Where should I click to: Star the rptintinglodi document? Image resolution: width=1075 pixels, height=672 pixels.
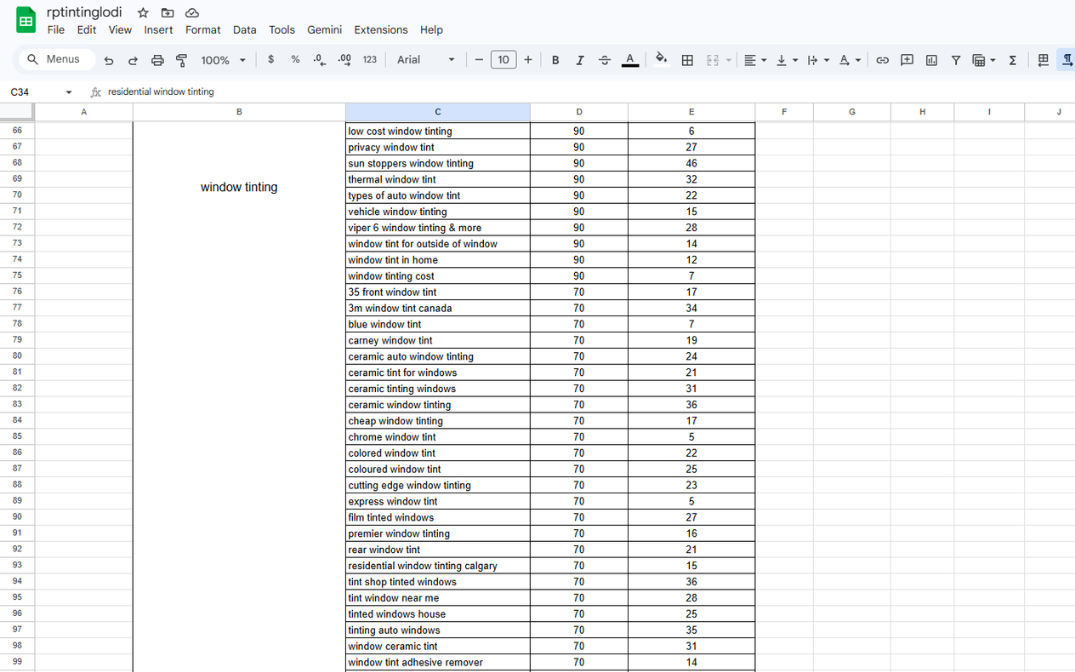[x=143, y=13]
